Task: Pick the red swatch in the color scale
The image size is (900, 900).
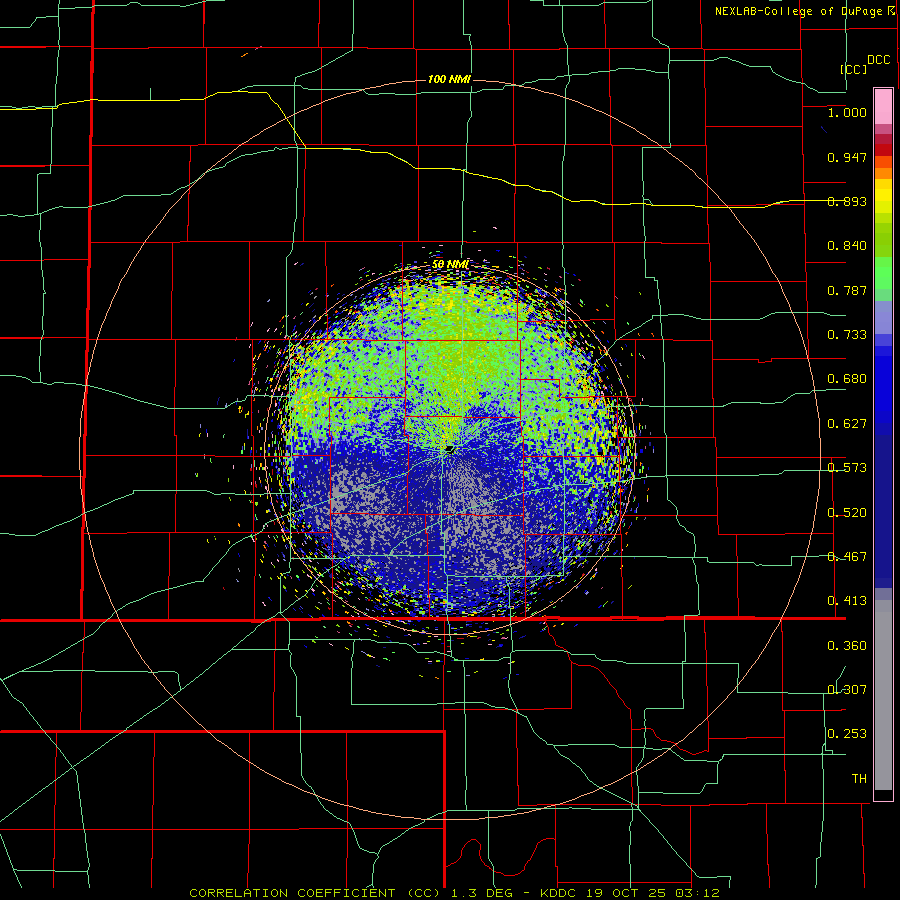Action: tap(883, 150)
